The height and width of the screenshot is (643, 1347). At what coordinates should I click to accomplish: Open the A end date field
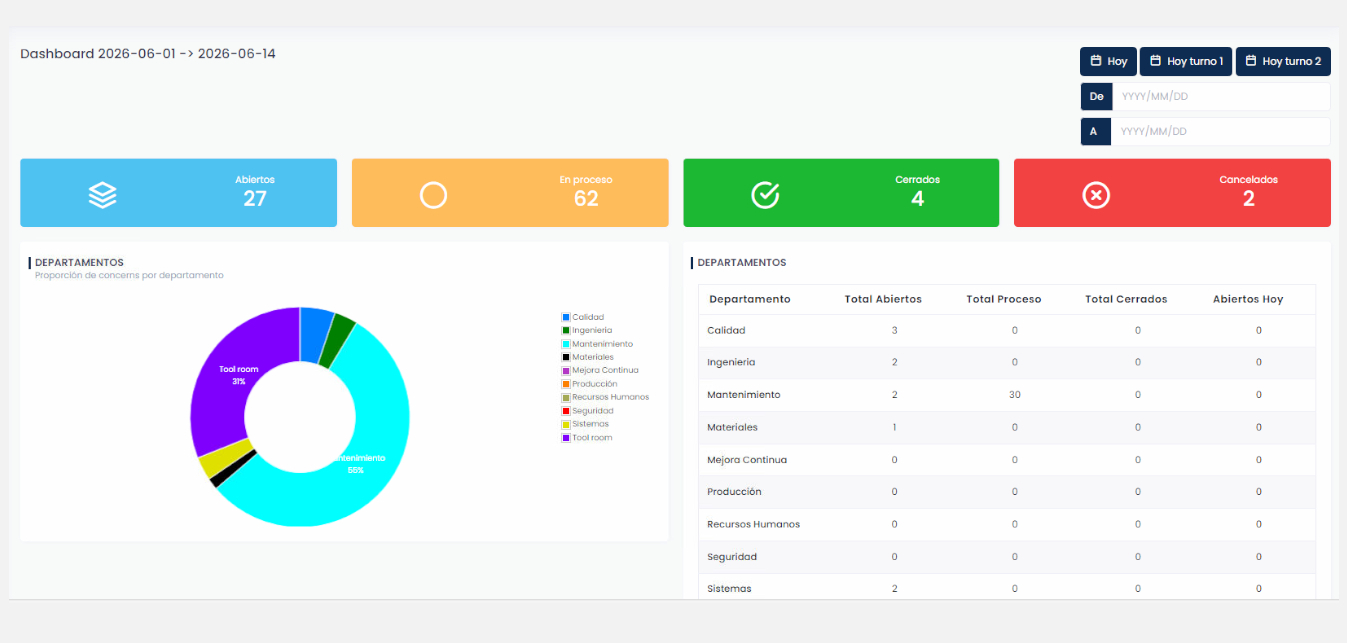1220,131
